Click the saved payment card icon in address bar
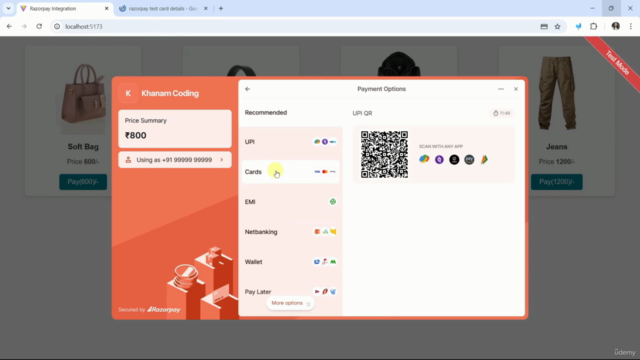 [x=544, y=27]
